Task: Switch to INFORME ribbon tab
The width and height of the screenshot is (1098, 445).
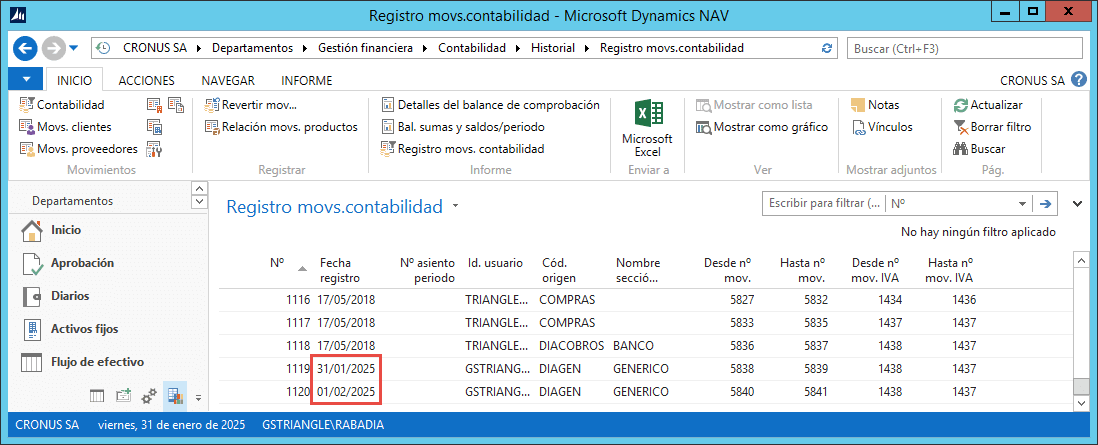Action: pyautogui.click(x=306, y=81)
